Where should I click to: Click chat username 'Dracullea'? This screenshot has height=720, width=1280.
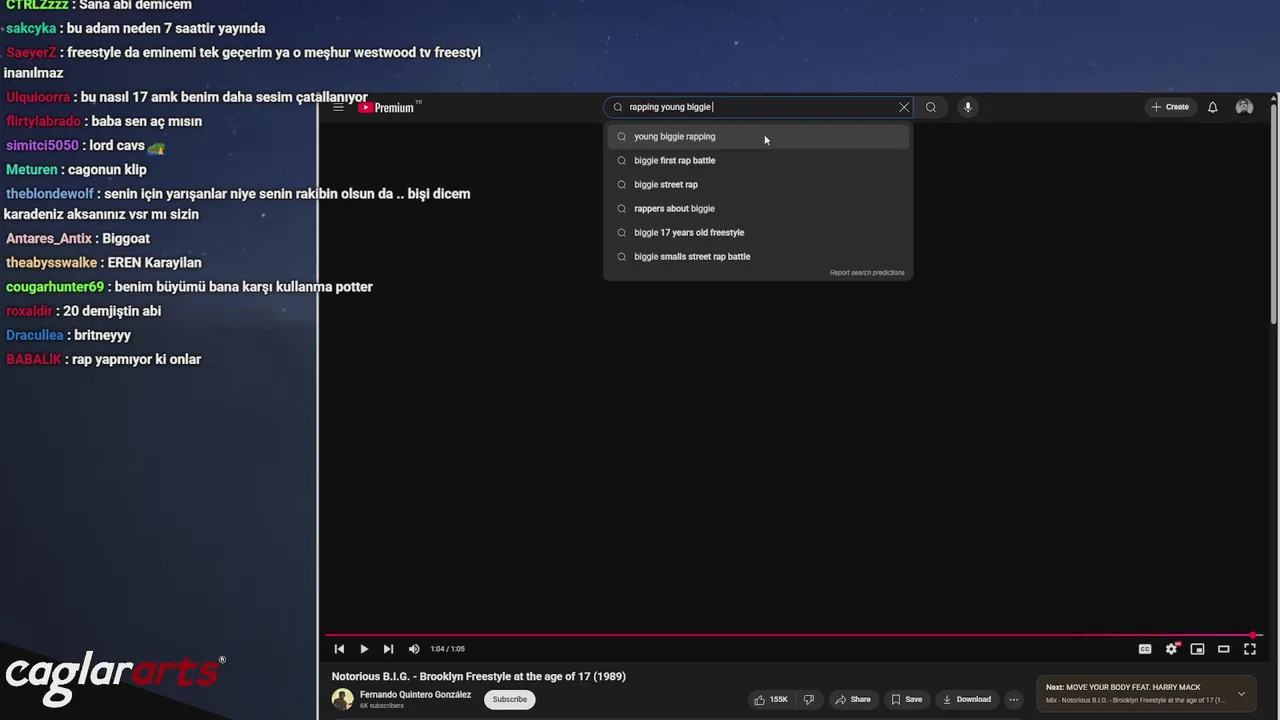[x=34, y=335]
